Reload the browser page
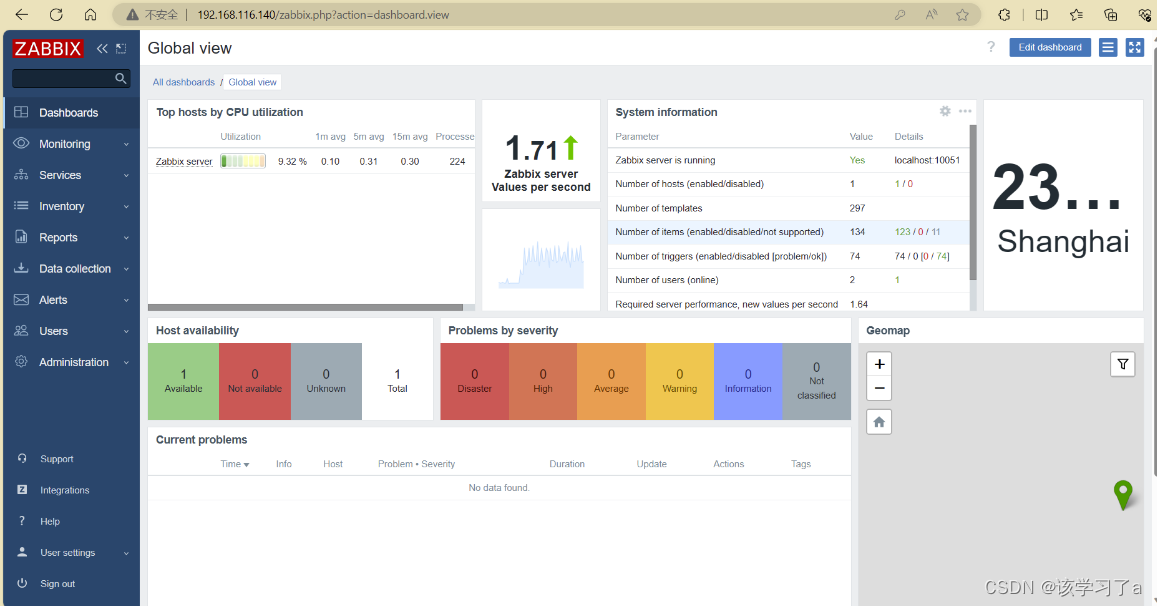This screenshot has width=1157, height=606. [56, 15]
